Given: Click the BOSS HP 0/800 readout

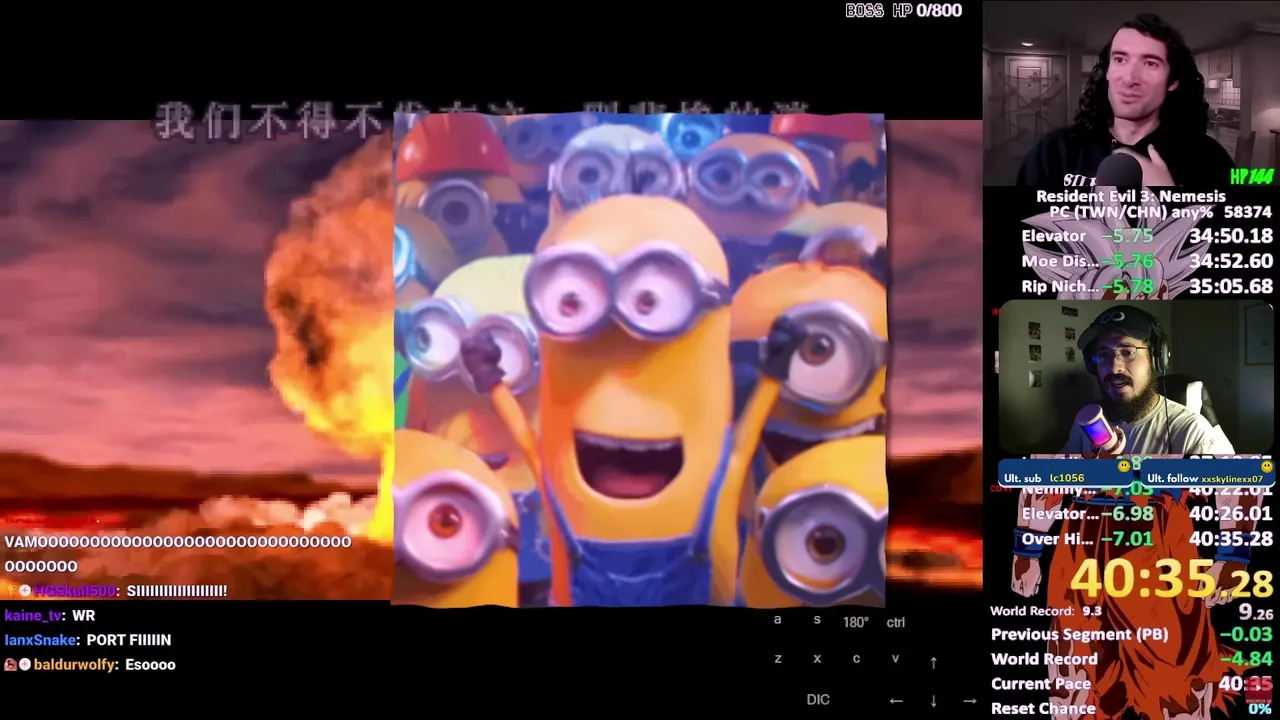Looking at the screenshot, I should (x=904, y=11).
